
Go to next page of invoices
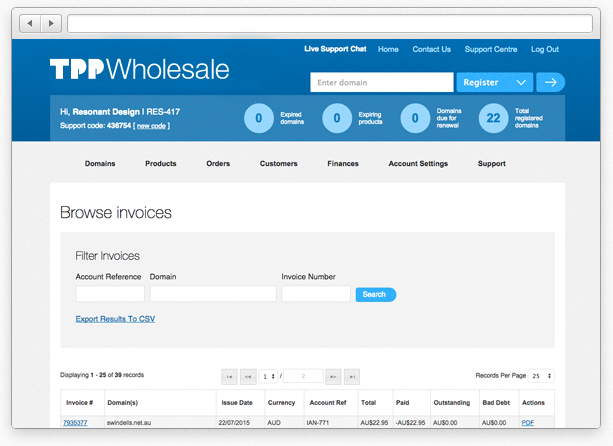tap(334, 376)
